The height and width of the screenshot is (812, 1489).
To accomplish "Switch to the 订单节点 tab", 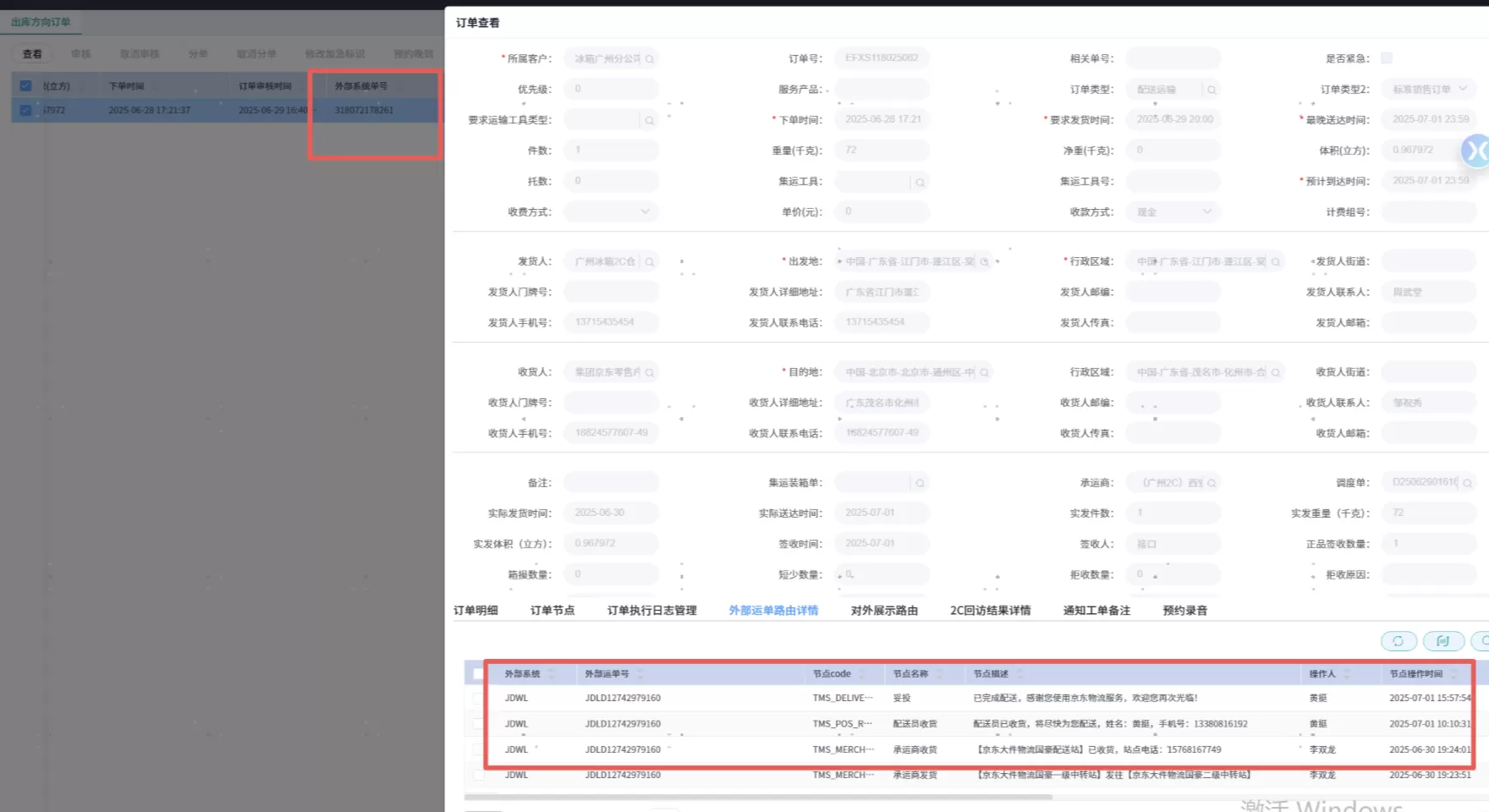I will tap(552, 611).
